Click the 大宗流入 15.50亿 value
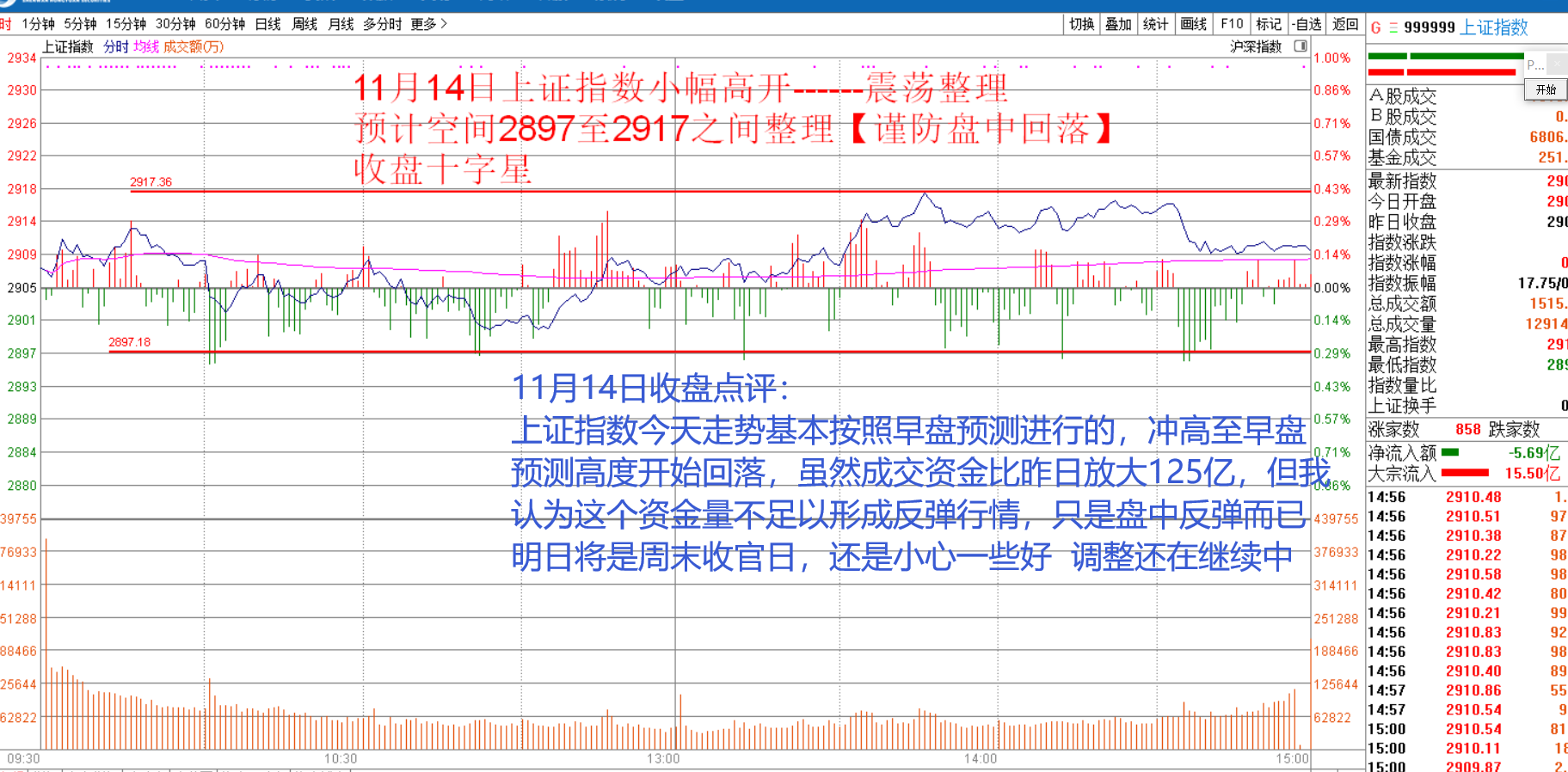Screen dimensions: 1568x772 pyautogui.click(x=1532, y=474)
